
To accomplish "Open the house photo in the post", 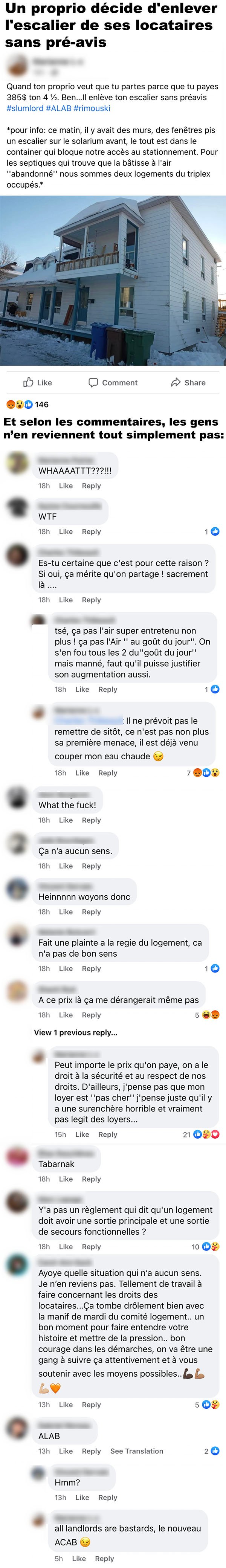I will (113, 281).
